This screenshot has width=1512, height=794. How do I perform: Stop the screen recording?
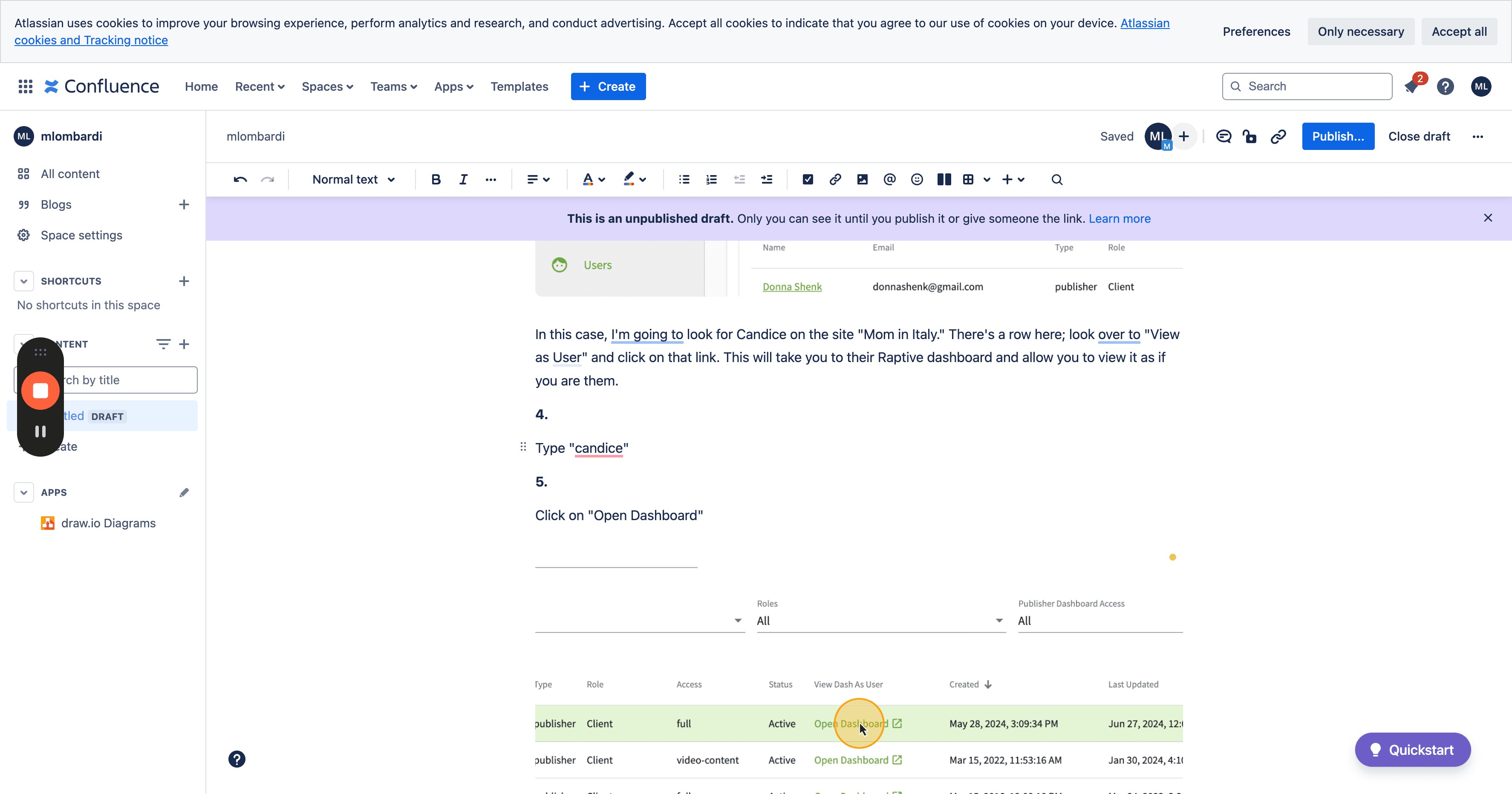point(40,390)
